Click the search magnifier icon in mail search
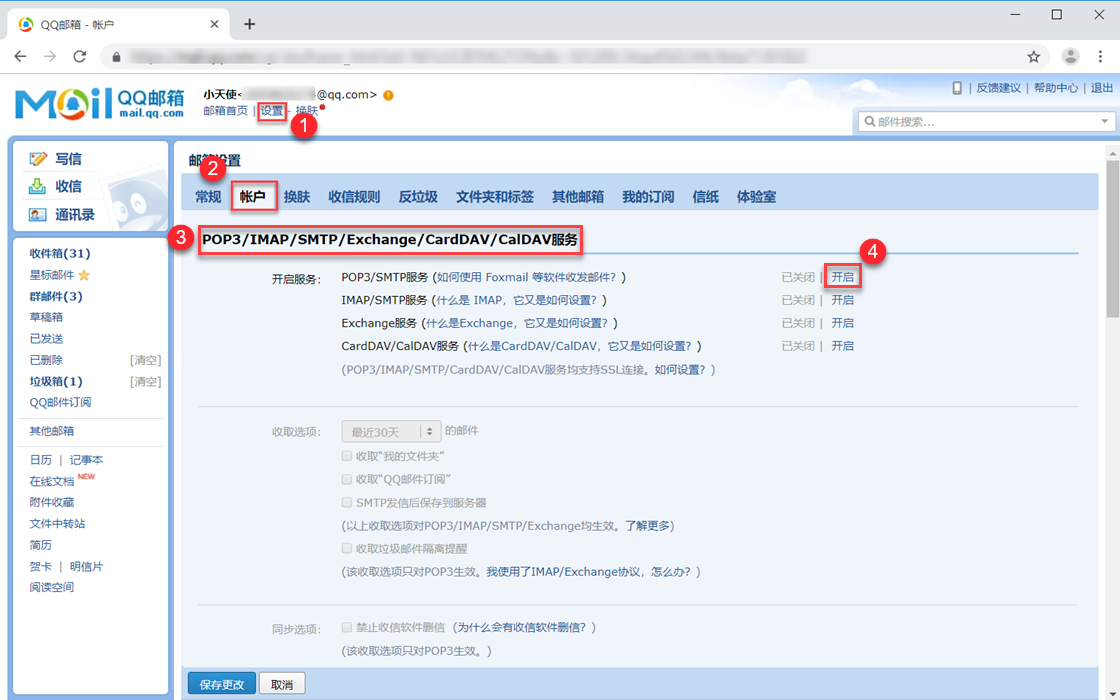Image resolution: width=1120 pixels, height=700 pixels. pyautogui.click(x=869, y=121)
